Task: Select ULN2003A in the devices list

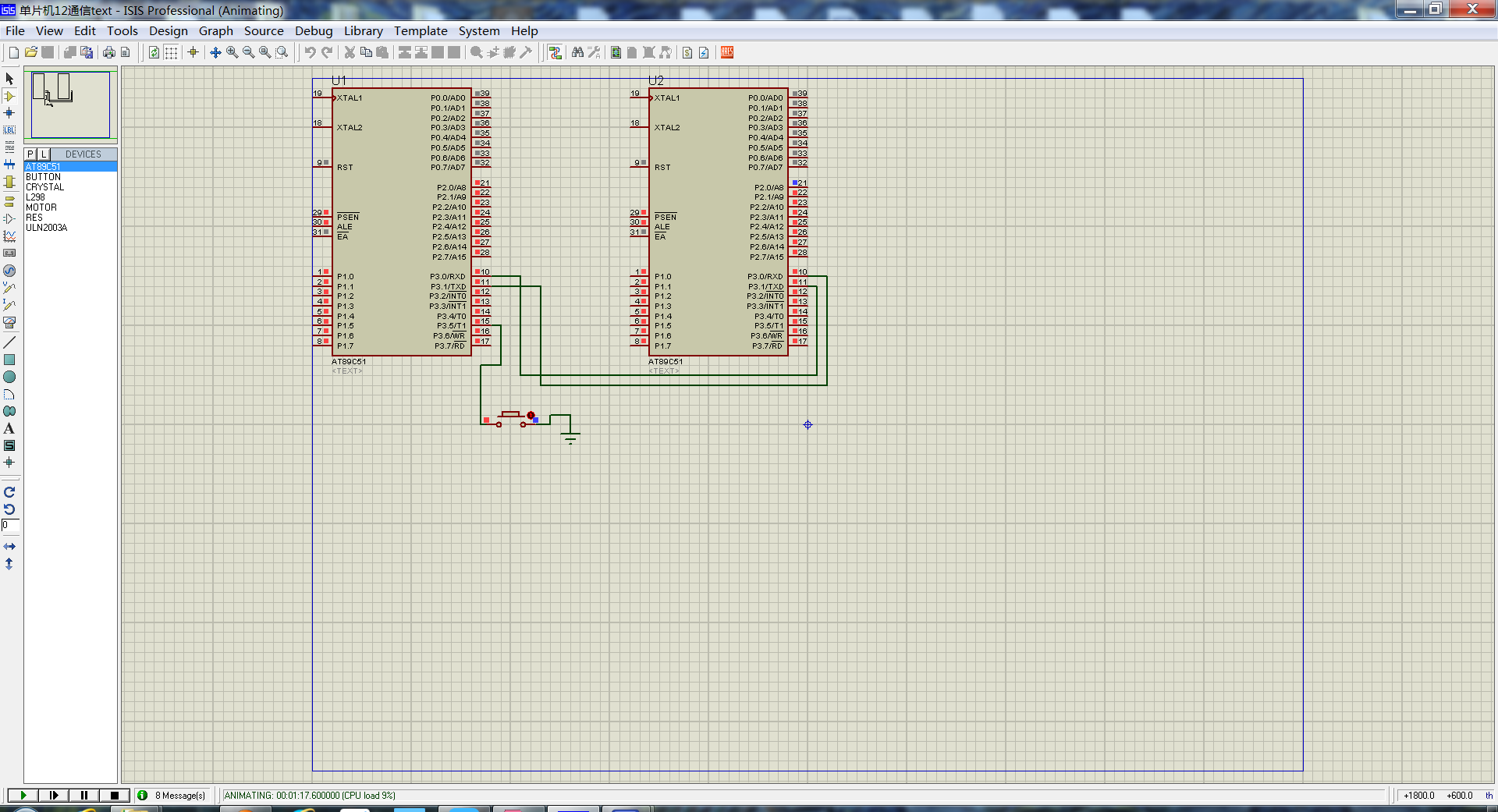Action: pos(47,228)
